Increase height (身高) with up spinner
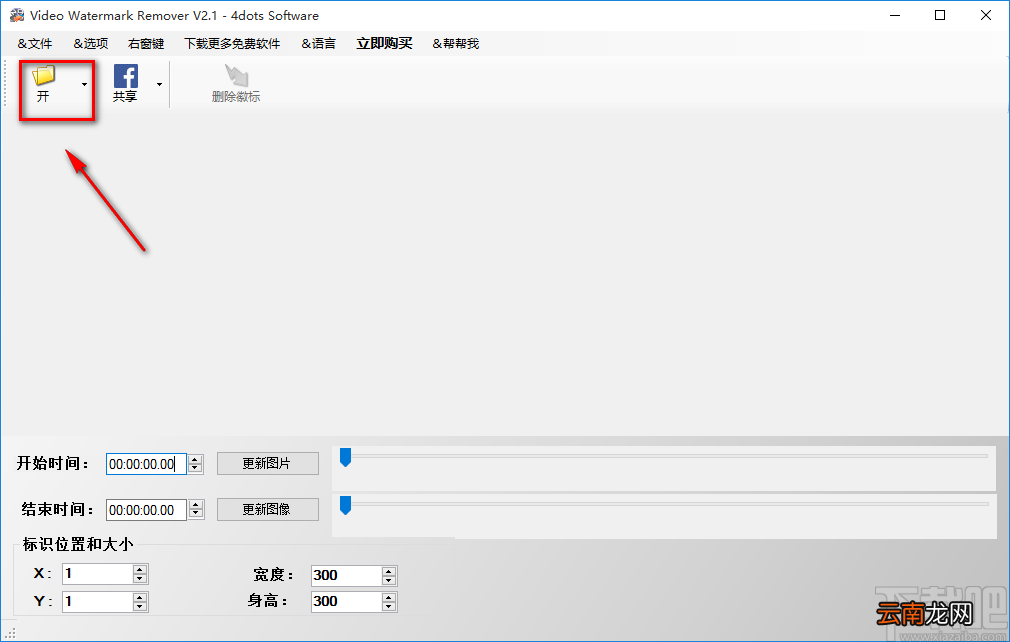 tap(388, 597)
